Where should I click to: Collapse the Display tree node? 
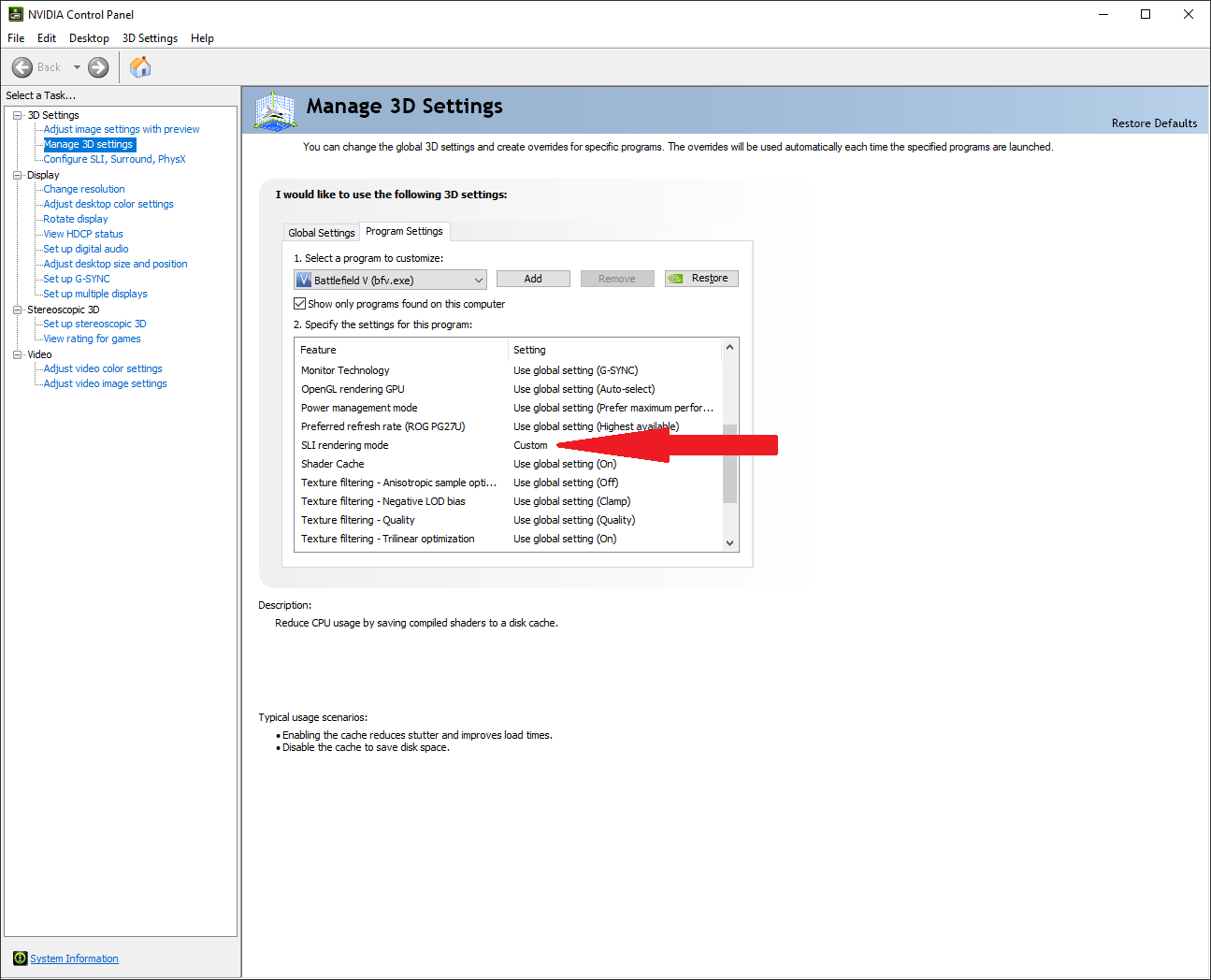tap(18, 175)
